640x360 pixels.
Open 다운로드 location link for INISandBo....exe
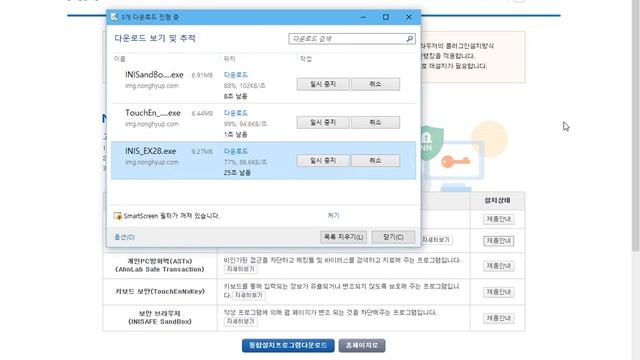coord(236,75)
